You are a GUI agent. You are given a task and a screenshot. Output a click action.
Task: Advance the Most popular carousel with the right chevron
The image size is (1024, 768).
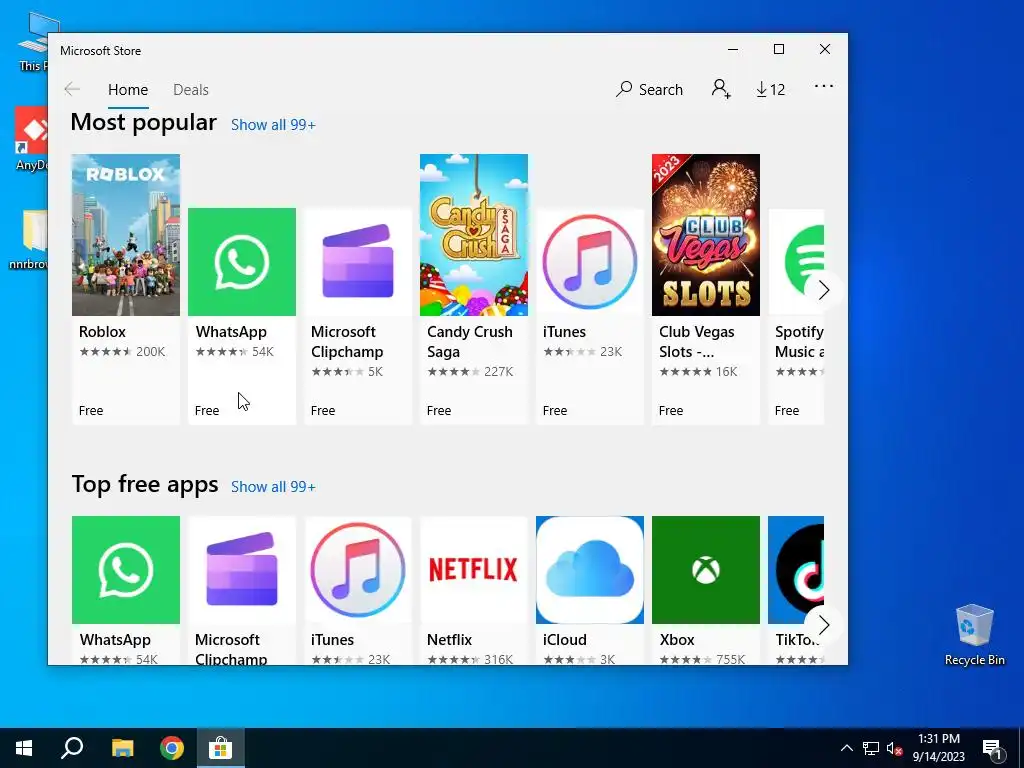[824, 290]
